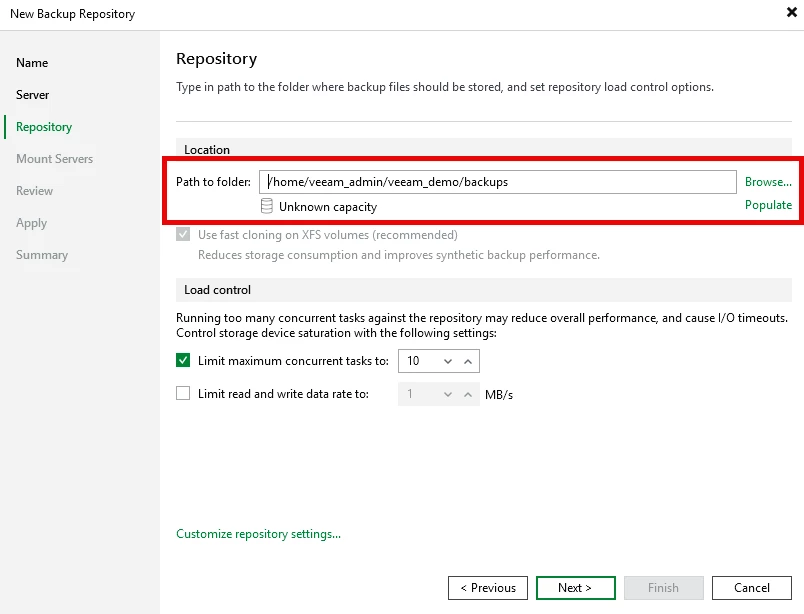
Task: Select the Repository wizard step
Action: [x=44, y=127]
